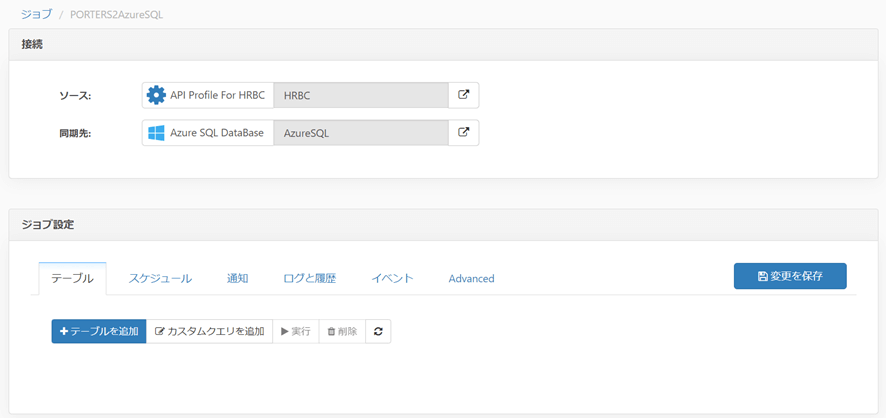Viewport: 886px width, 418px height.
Task: Click the HRBC source connection field
Action: pyautogui.click(x=360, y=95)
